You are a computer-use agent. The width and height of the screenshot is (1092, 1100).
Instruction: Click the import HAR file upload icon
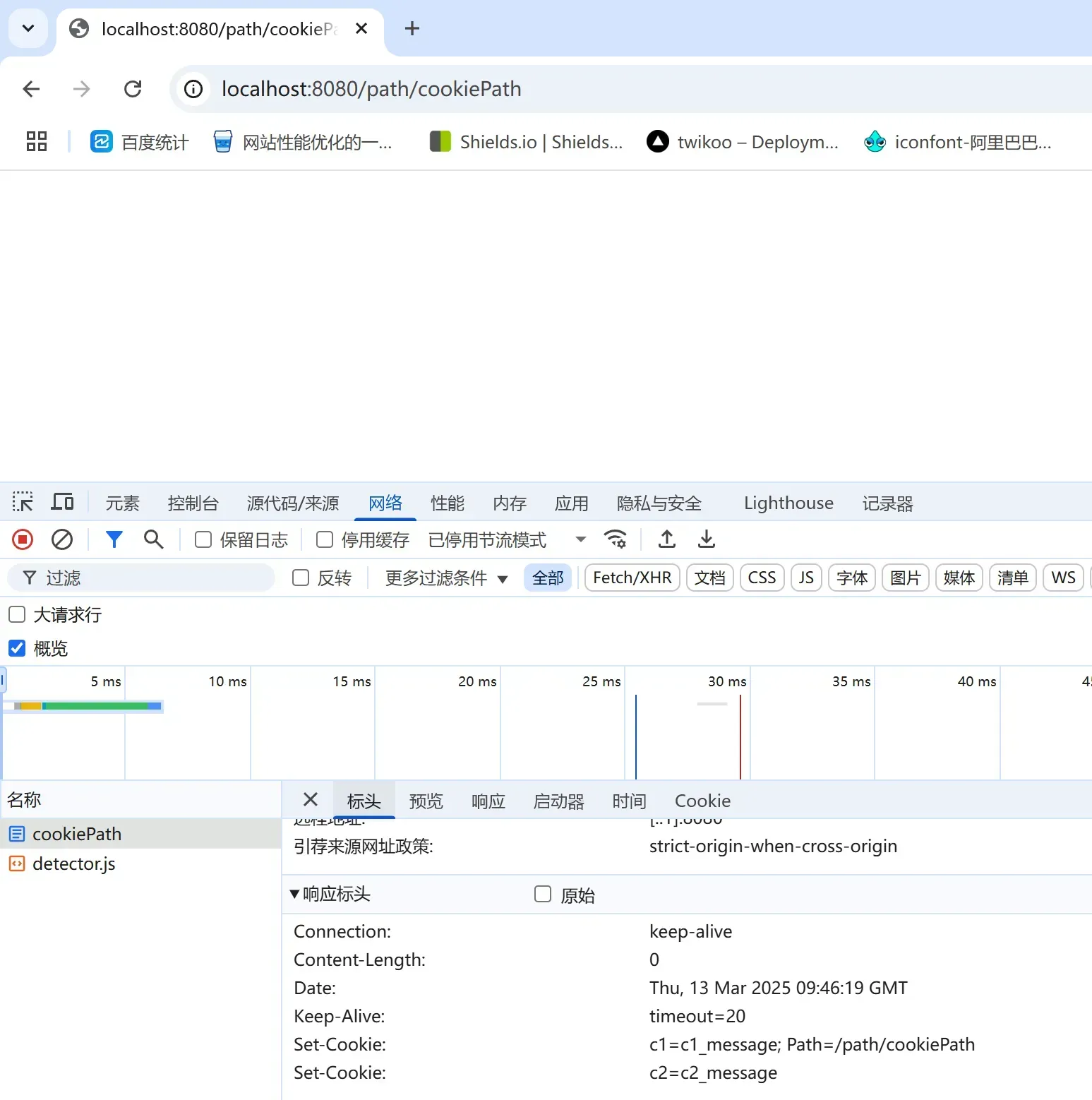(666, 540)
